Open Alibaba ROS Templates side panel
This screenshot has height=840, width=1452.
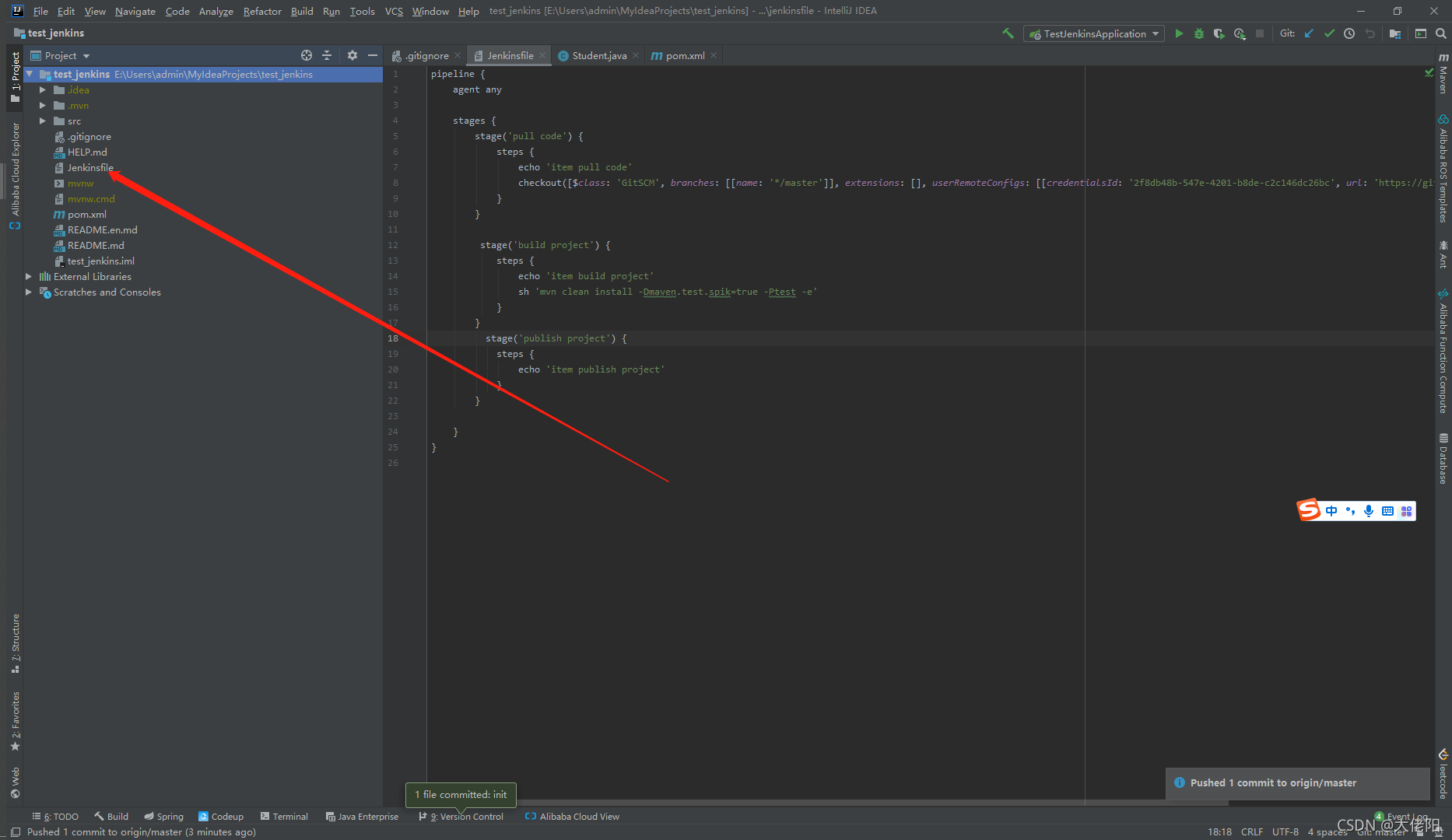(1443, 169)
